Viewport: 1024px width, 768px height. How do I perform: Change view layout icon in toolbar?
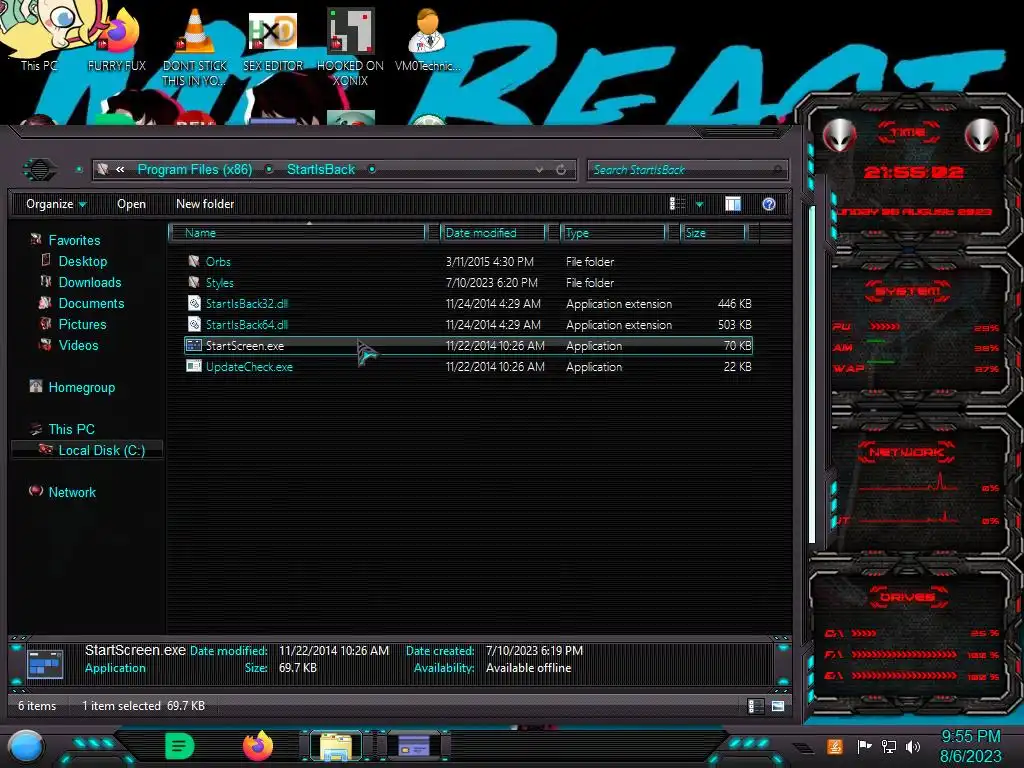tap(677, 204)
